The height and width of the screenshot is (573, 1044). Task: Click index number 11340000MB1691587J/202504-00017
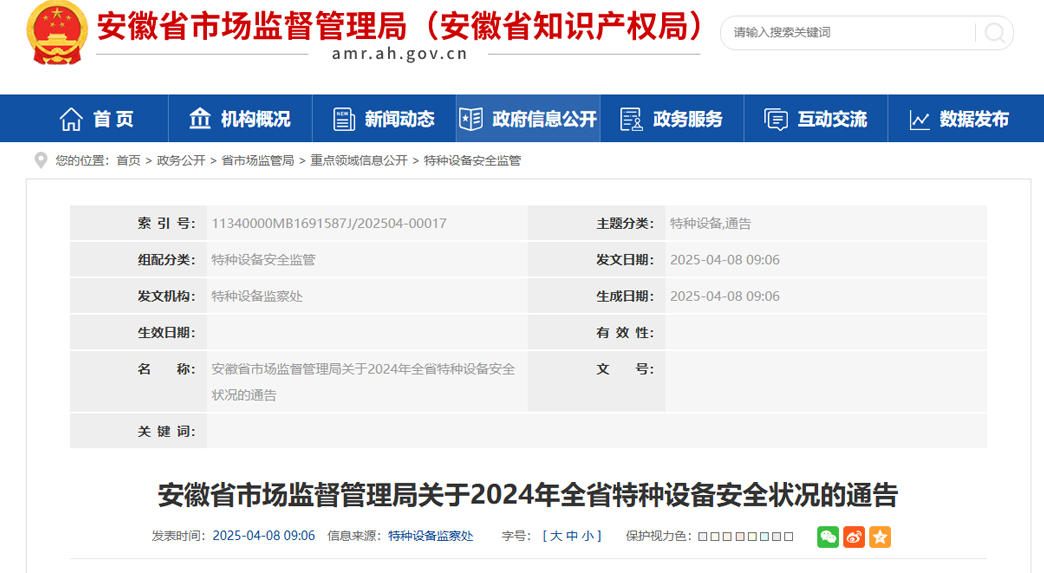pyautogui.click(x=329, y=224)
